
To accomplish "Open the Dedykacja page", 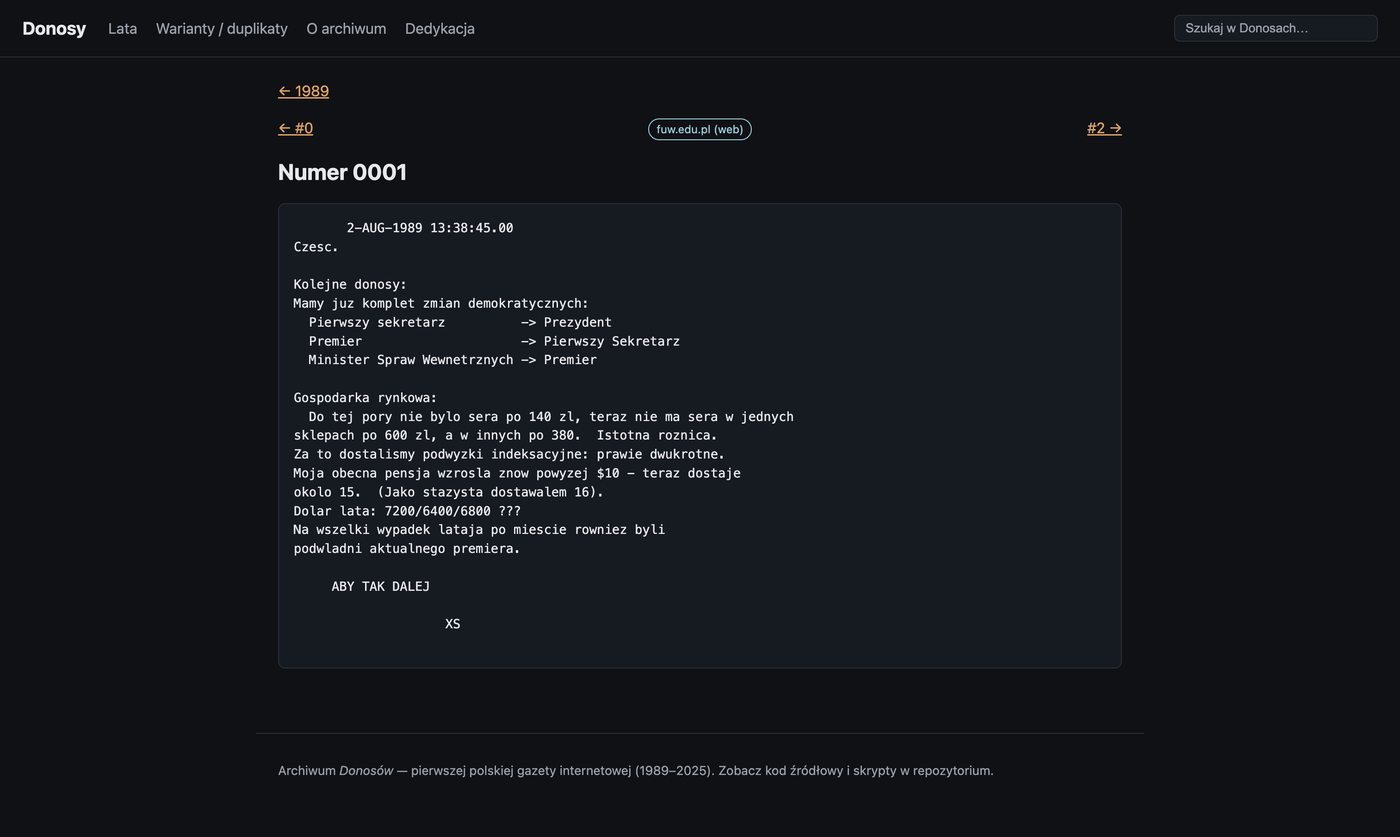I will [440, 28].
